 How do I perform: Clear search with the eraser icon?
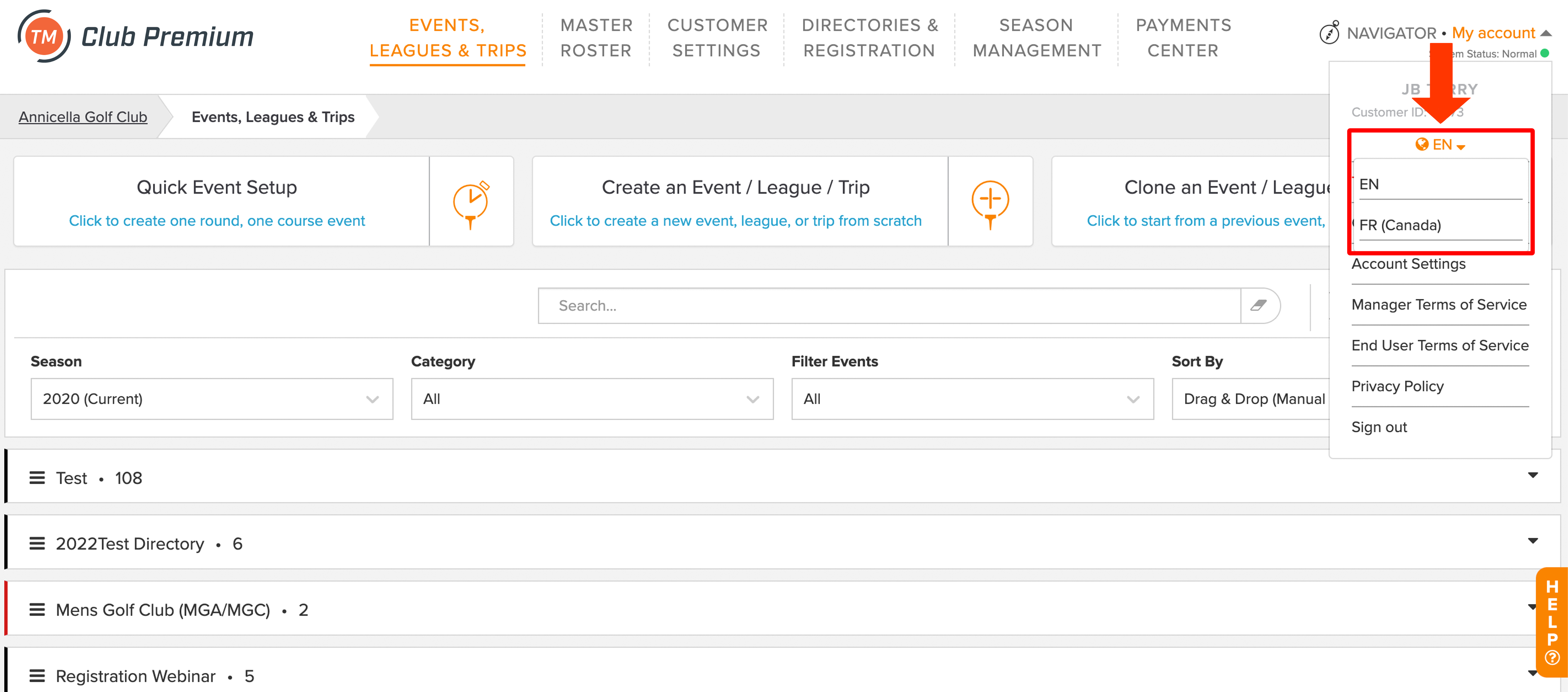(x=1259, y=305)
